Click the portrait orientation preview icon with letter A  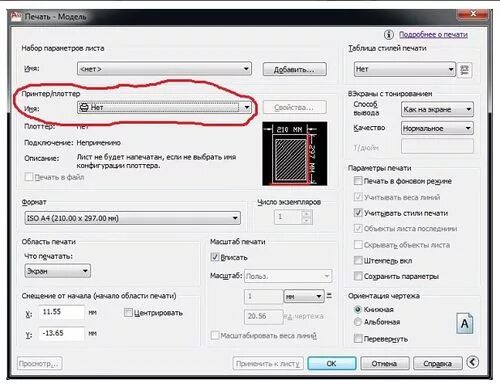click(x=465, y=324)
